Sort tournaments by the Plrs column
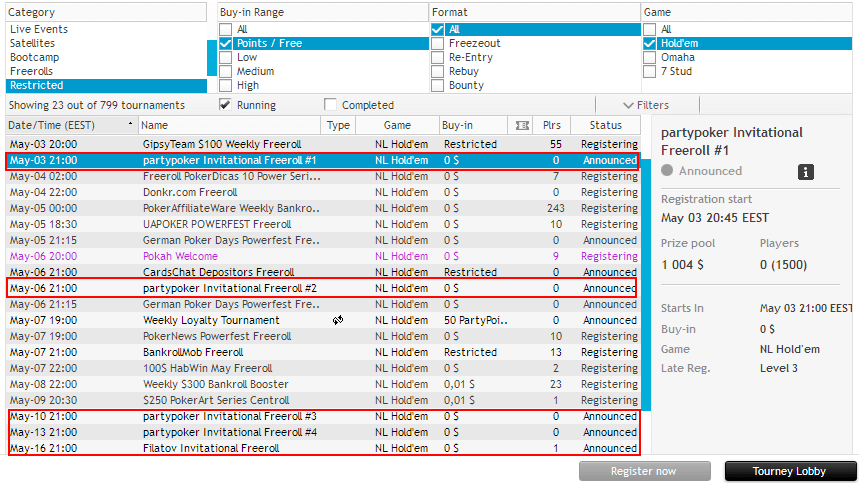The width and height of the screenshot is (859, 483). [x=551, y=125]
